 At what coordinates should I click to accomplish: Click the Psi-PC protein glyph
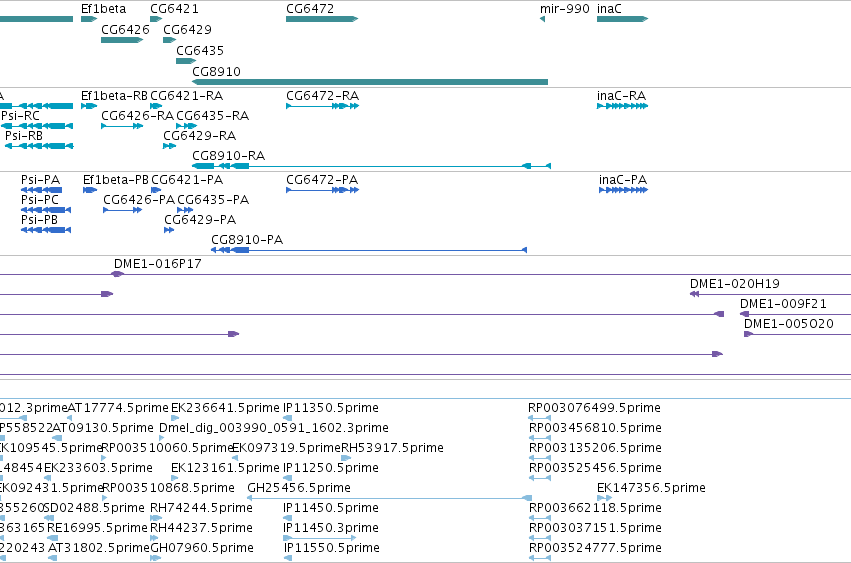[x=46, y=210]
